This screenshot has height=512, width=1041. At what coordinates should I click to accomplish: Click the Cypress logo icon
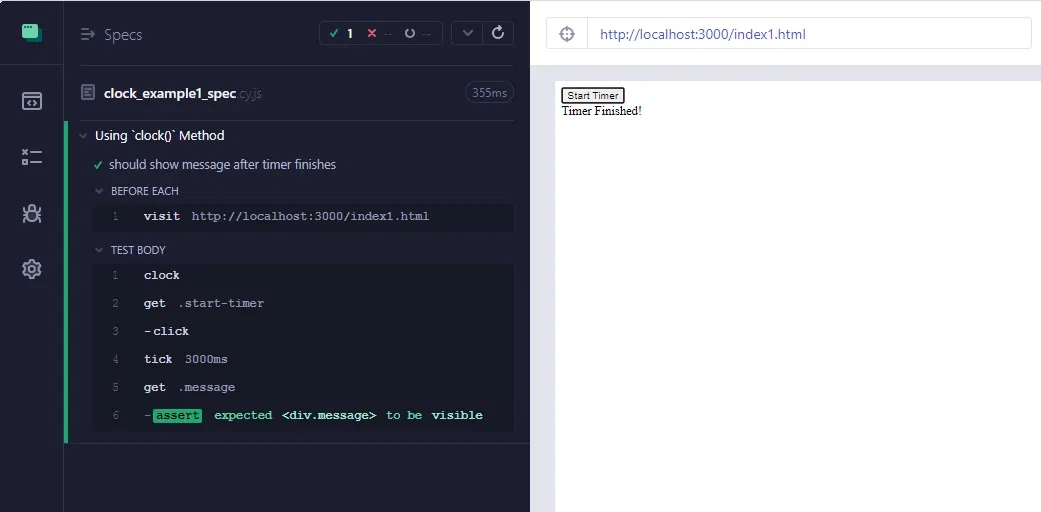coord(31,32)
